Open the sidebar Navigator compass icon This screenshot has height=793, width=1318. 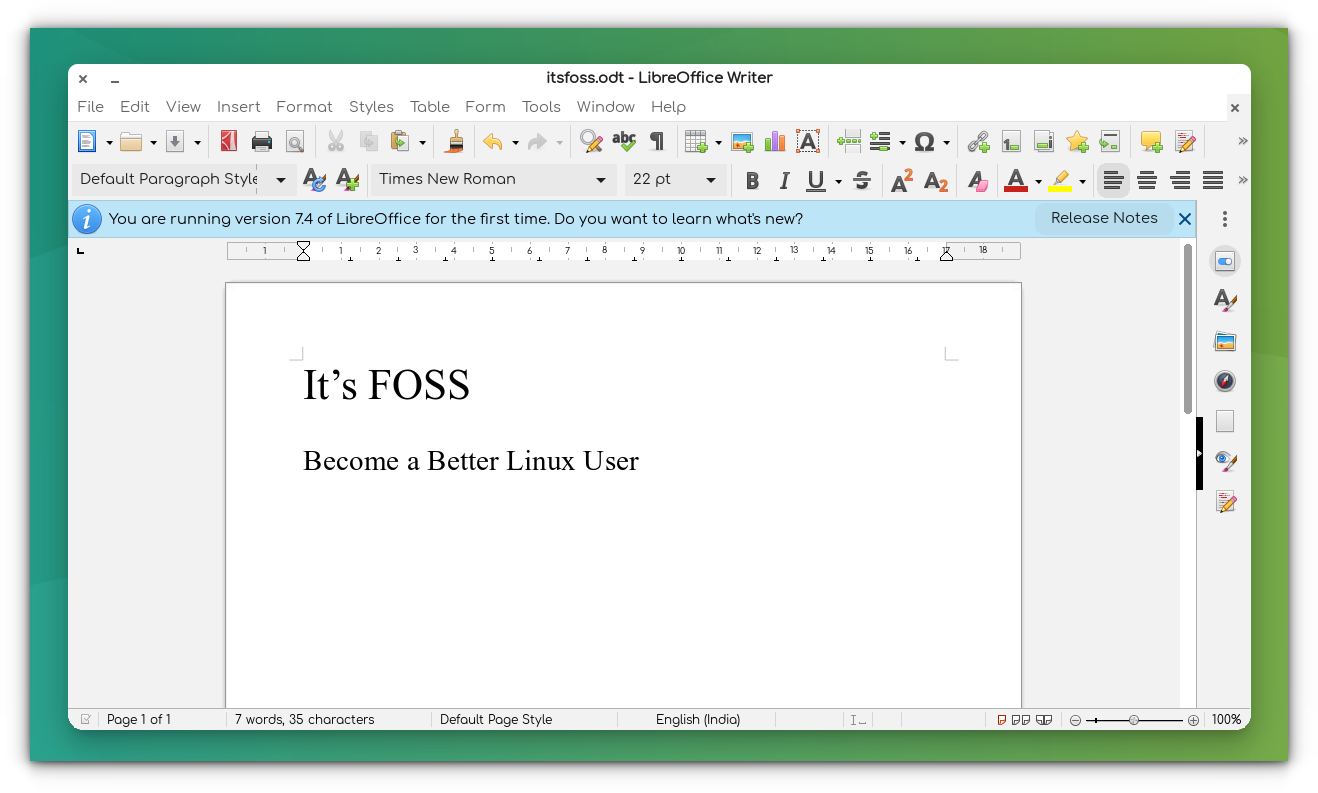click(x=1225, y=381)
